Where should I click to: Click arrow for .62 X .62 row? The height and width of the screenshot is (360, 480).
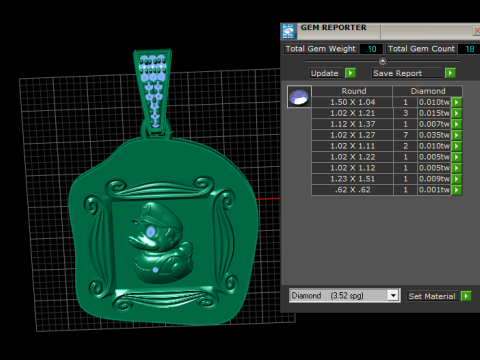click(x=457, y=190)
